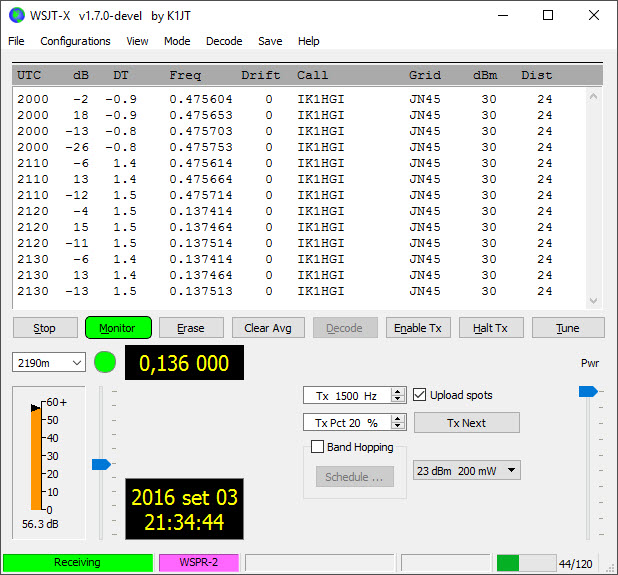Viewport: 618px width, 575px height.
Task: Expand the 23 dBm 200 mW power dropdown
Action: 466,470
